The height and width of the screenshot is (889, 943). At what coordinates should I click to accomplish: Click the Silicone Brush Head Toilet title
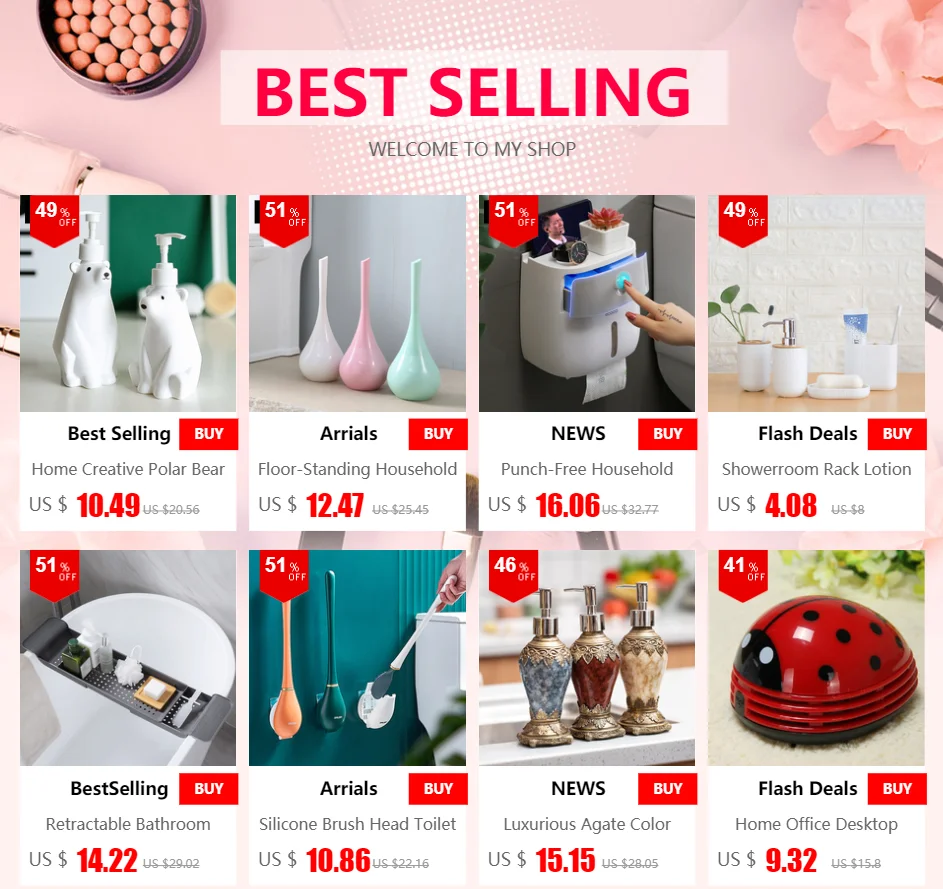tap(357, 824)
